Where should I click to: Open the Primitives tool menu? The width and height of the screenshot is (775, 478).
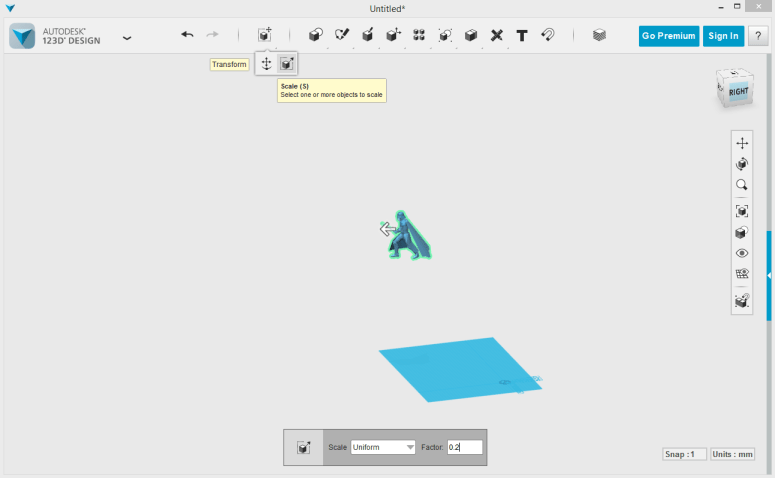(x=315, y=35)
